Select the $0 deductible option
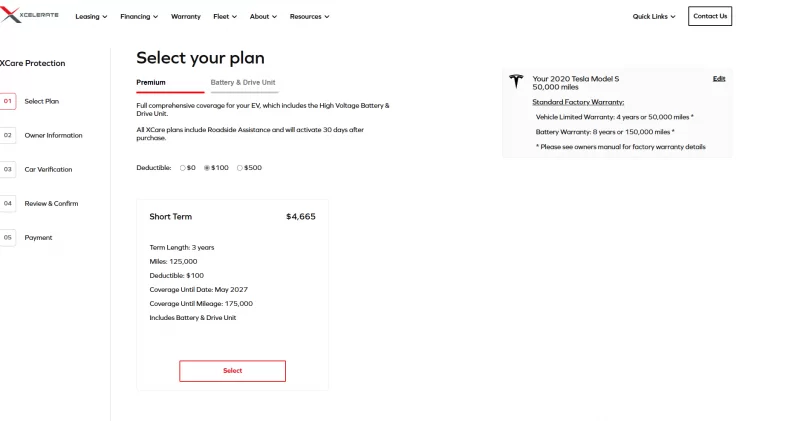Image resolution: width=800 pixels, height=421 pixels. point(182,168)
